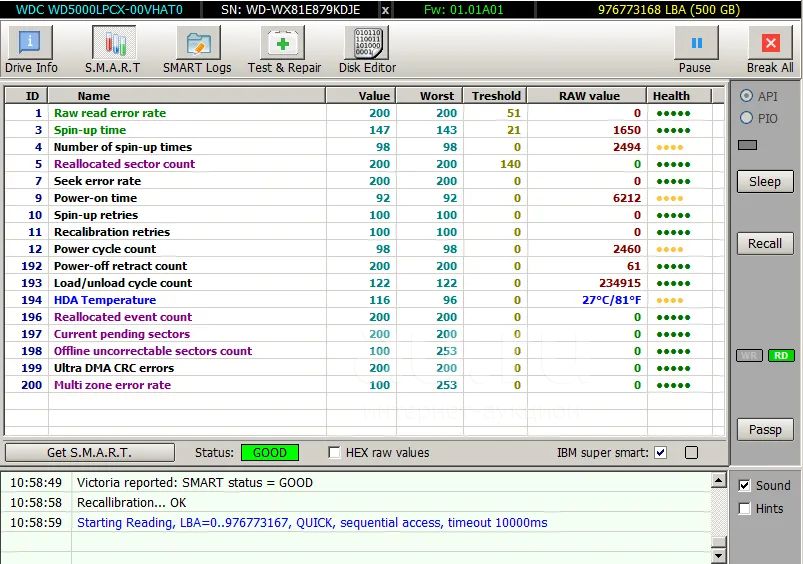
Task: Click the small grey indicator under PIO
Action: [747, 145]
